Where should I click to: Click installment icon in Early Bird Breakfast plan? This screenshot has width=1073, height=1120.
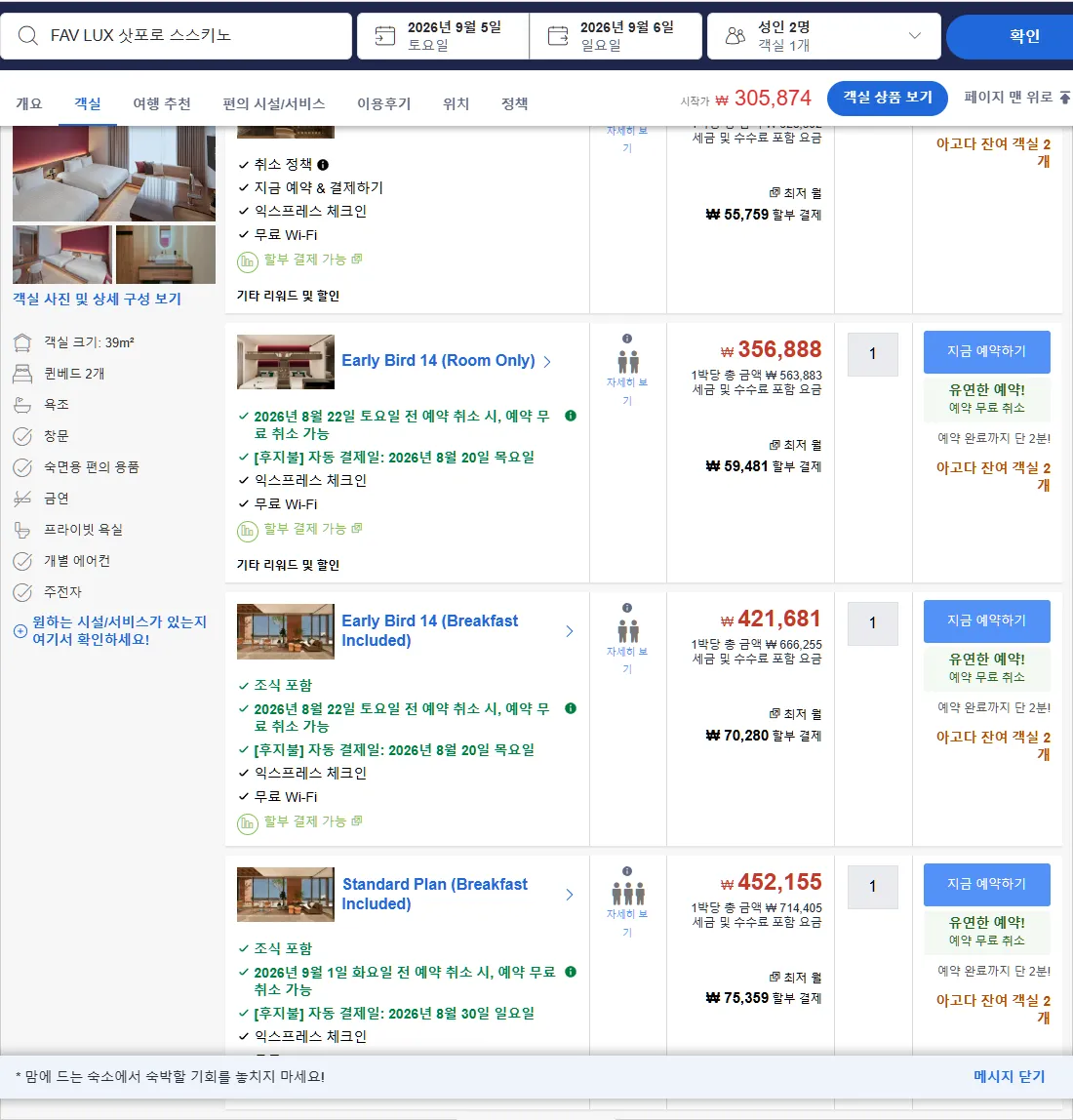[x=247, y=824]
